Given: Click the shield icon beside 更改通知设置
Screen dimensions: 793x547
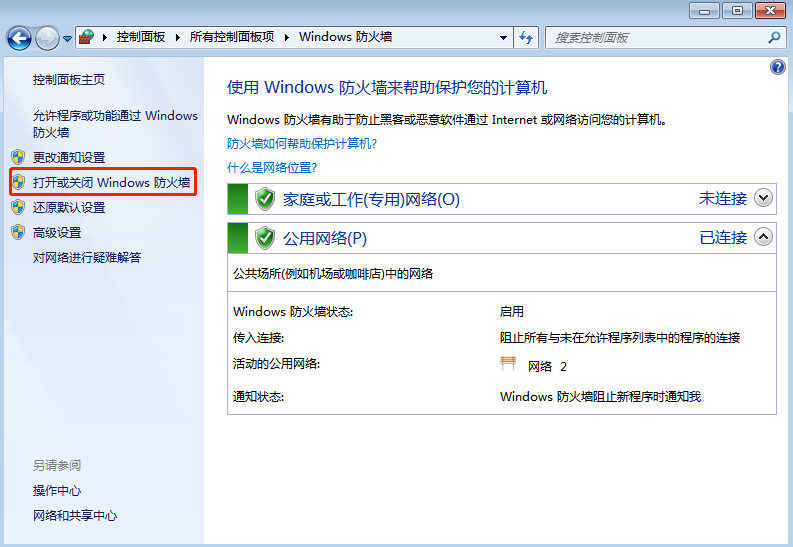Looking at the screenshot, I should coord(17,157).
